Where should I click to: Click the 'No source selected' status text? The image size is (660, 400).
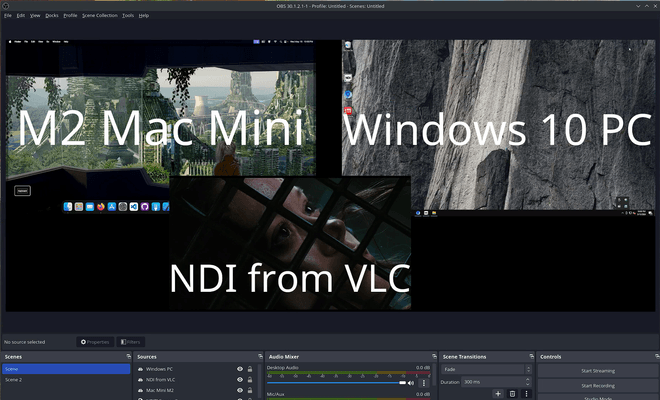tap(24, 342)
